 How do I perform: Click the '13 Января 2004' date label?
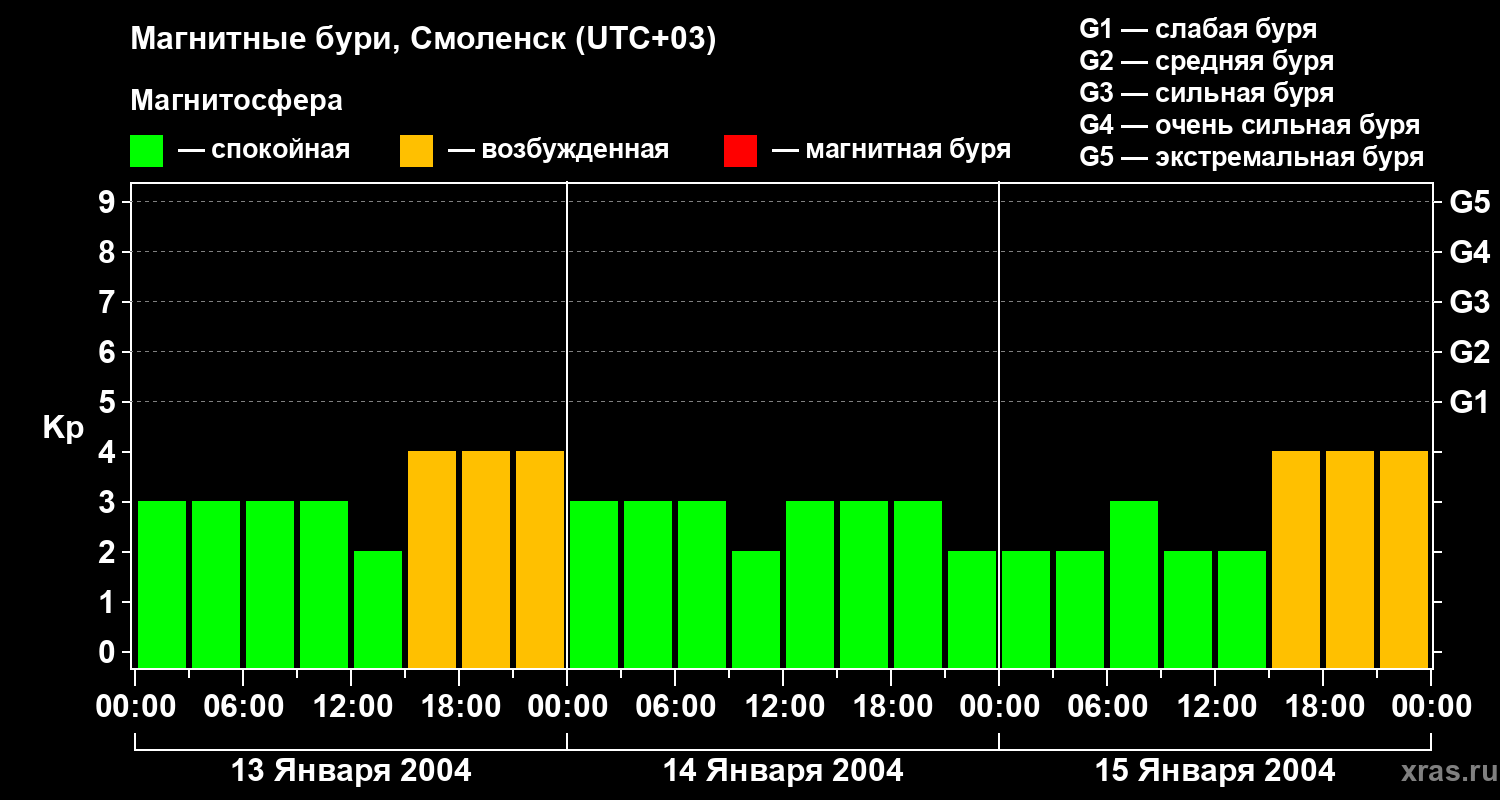click(351, 771)
